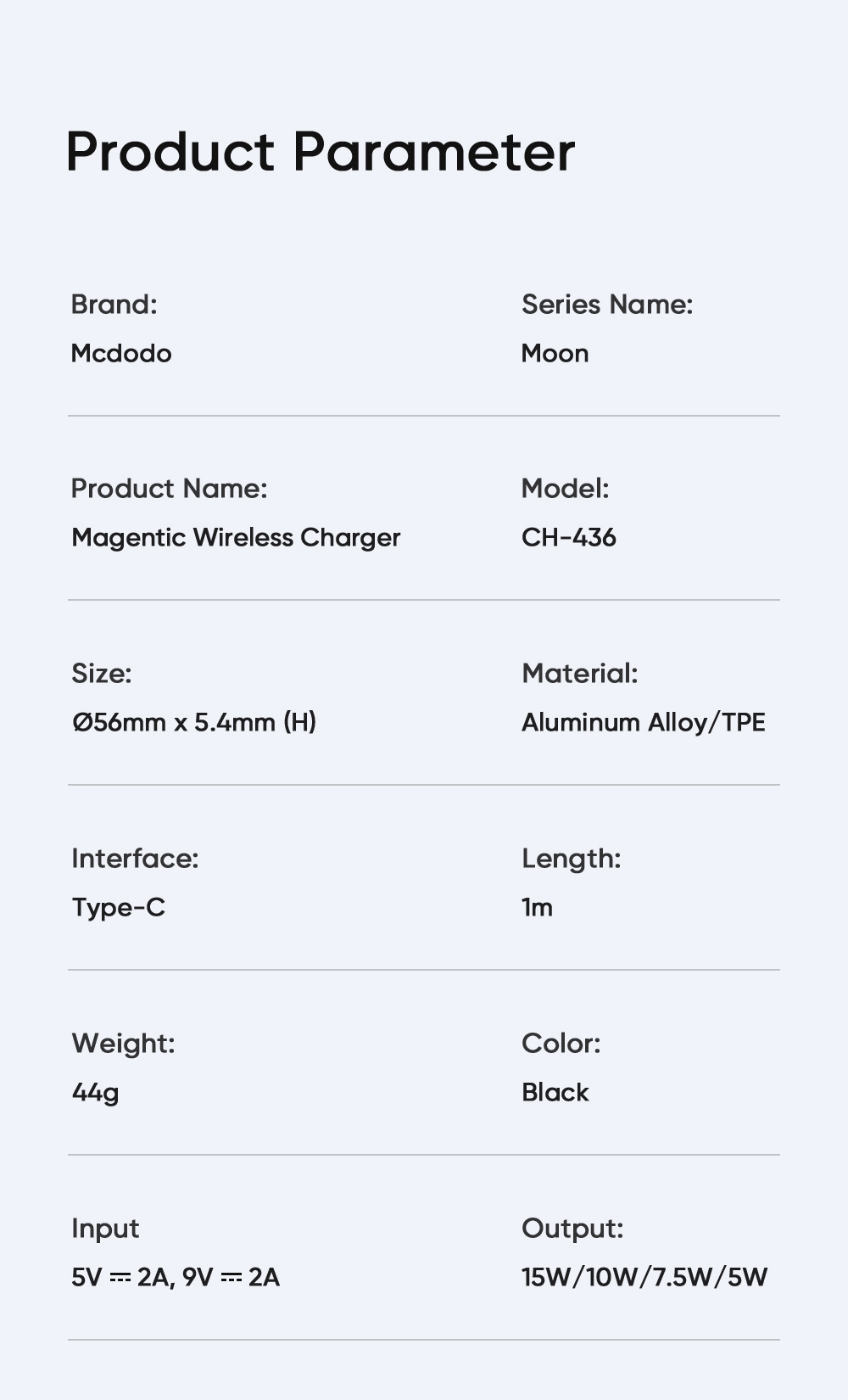The image size is (848, 1400).
Task: Click the Series Name label
Action: (607, 304)
